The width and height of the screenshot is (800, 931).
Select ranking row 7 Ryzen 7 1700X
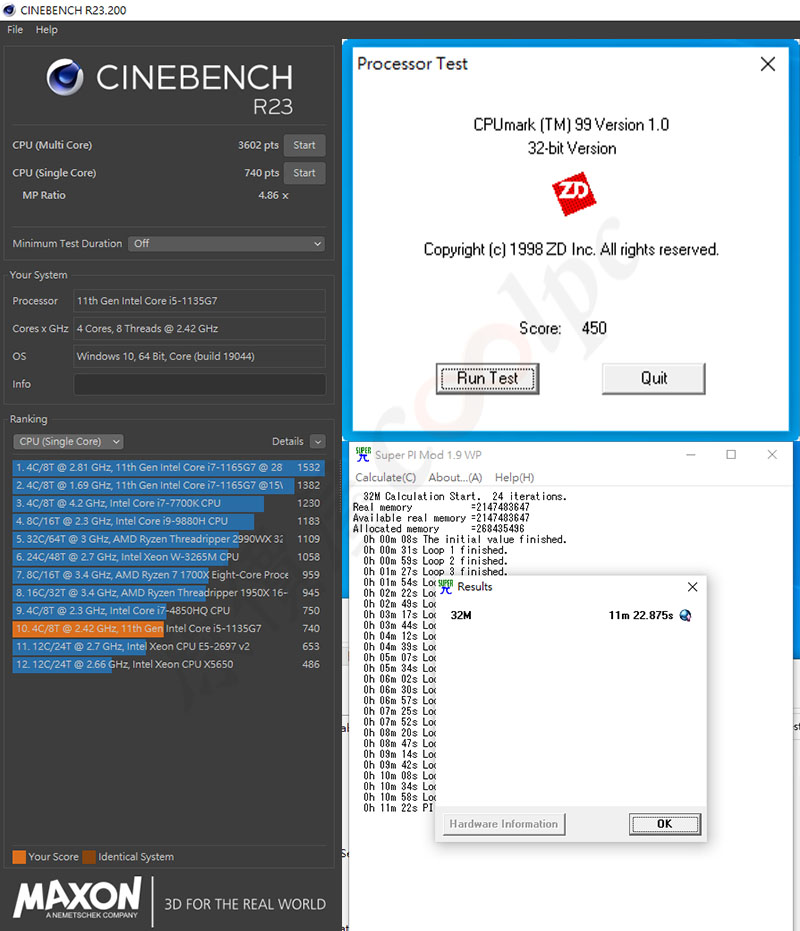pos(169,575)
